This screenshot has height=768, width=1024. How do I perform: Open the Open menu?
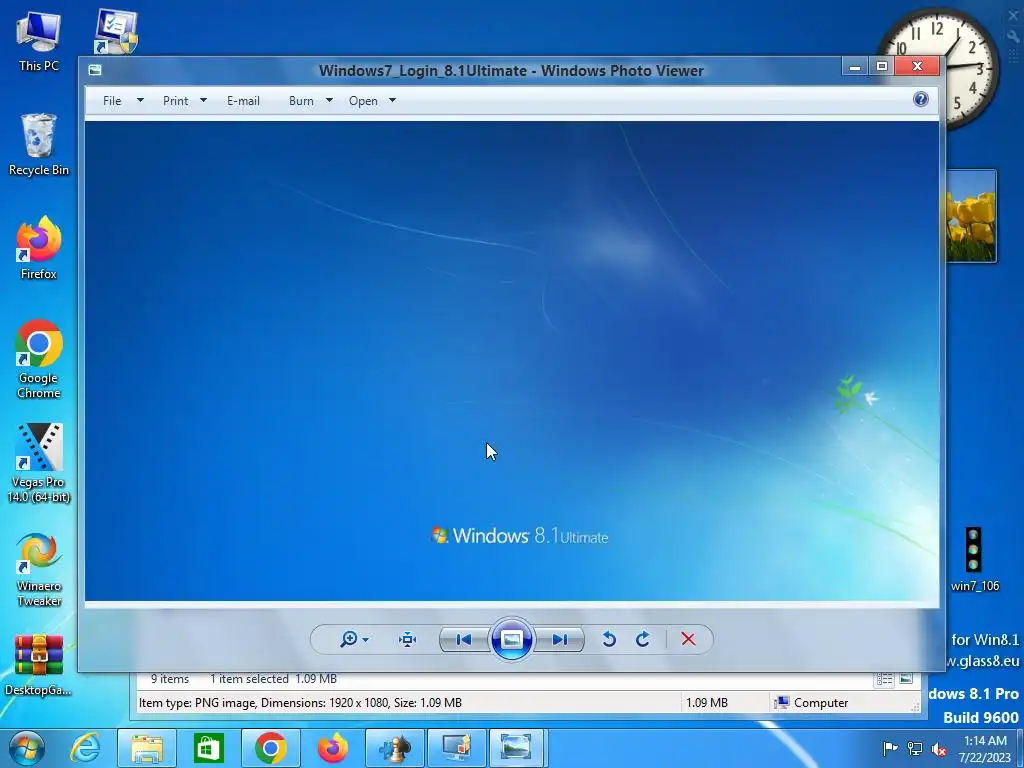[x=363, y=101]
